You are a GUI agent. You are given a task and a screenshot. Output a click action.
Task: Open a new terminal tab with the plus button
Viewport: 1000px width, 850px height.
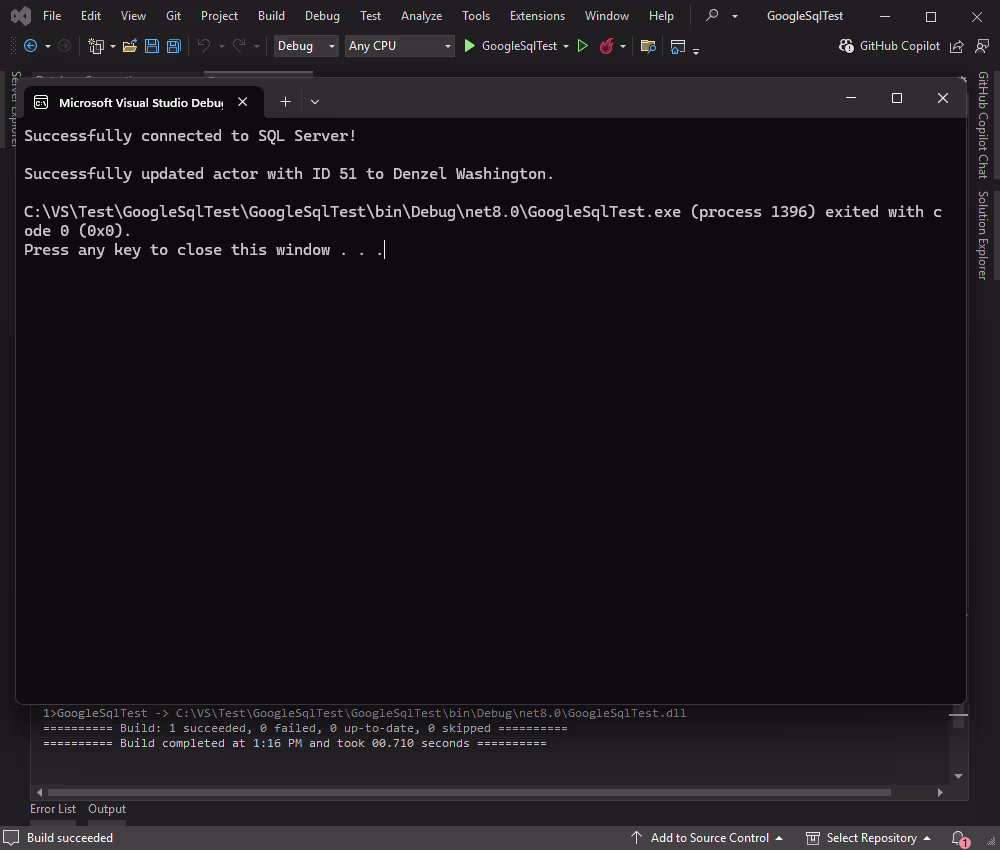pyautogui.click(x=285, y=101)
